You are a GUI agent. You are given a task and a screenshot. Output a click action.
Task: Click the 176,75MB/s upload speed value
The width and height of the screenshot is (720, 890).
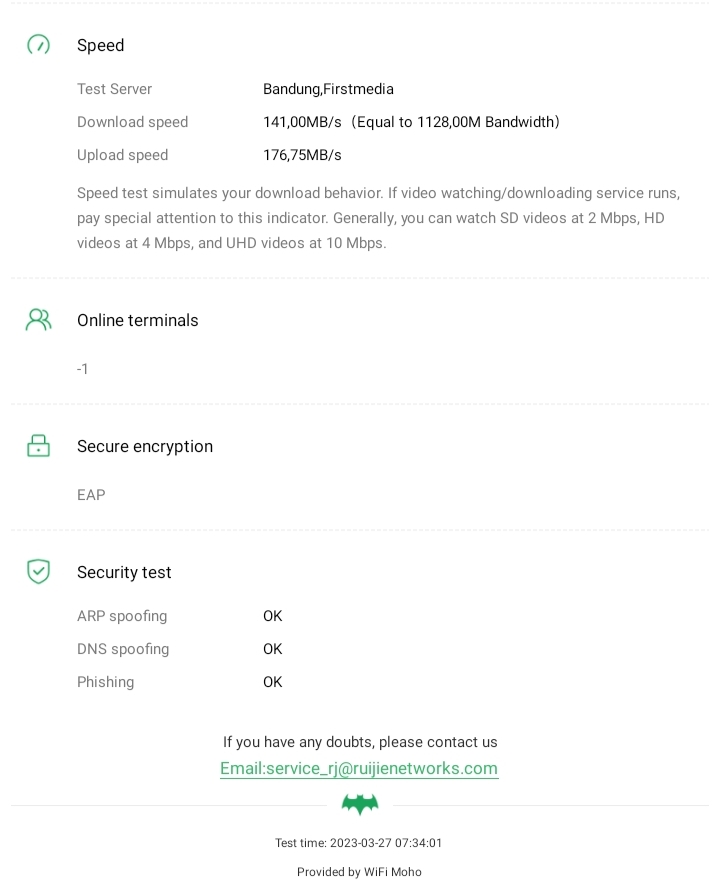tap(302, 155)
